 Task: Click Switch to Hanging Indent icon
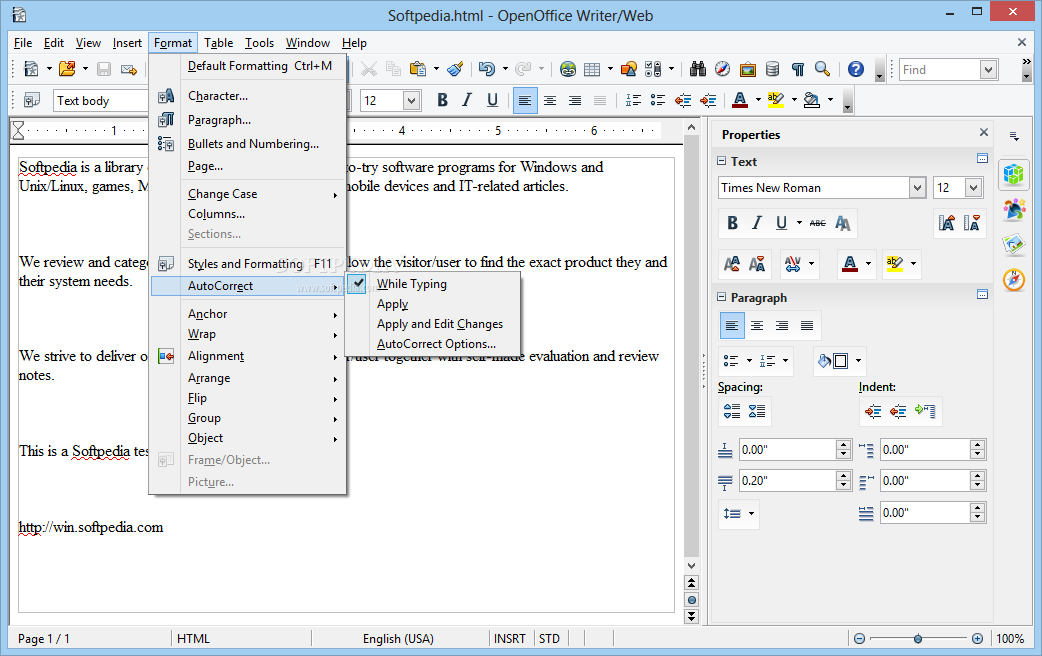[x=925, y=411]
